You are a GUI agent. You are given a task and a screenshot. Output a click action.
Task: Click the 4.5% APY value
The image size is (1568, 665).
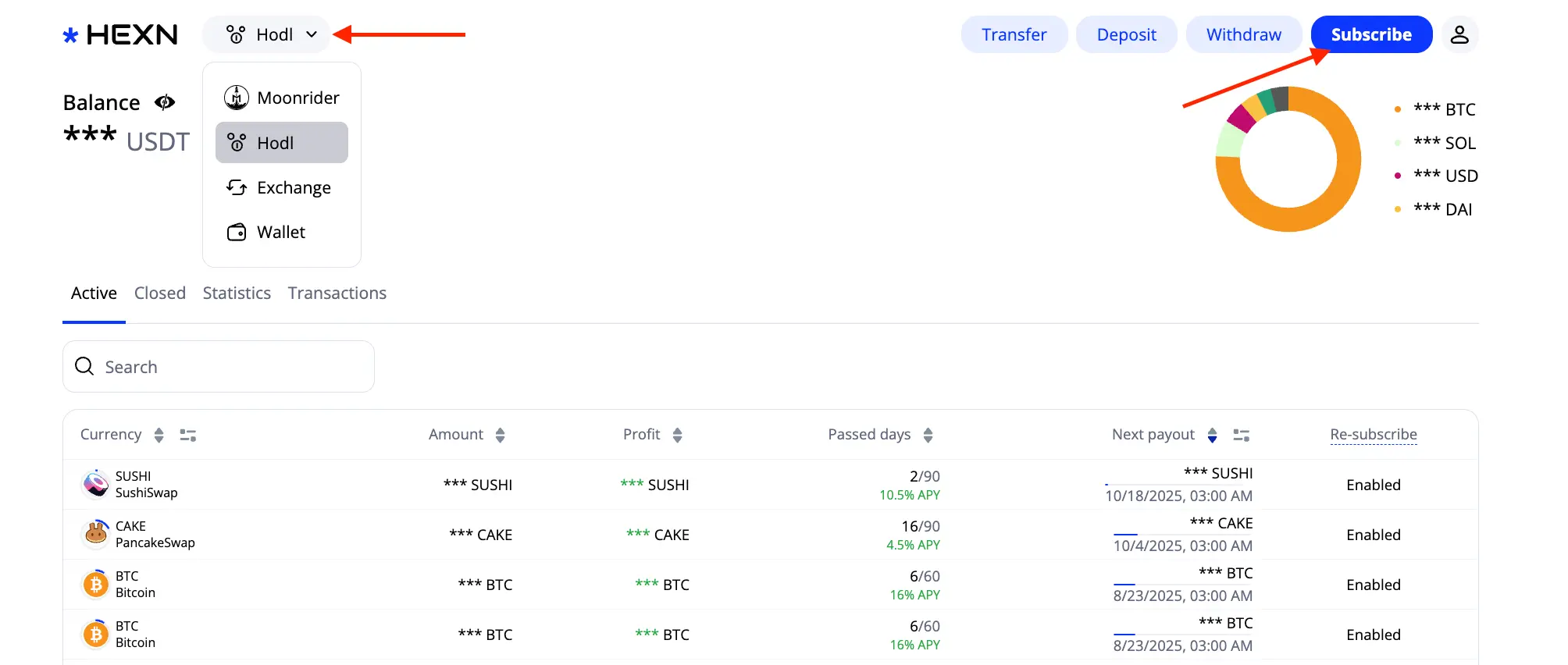(913, 545)
